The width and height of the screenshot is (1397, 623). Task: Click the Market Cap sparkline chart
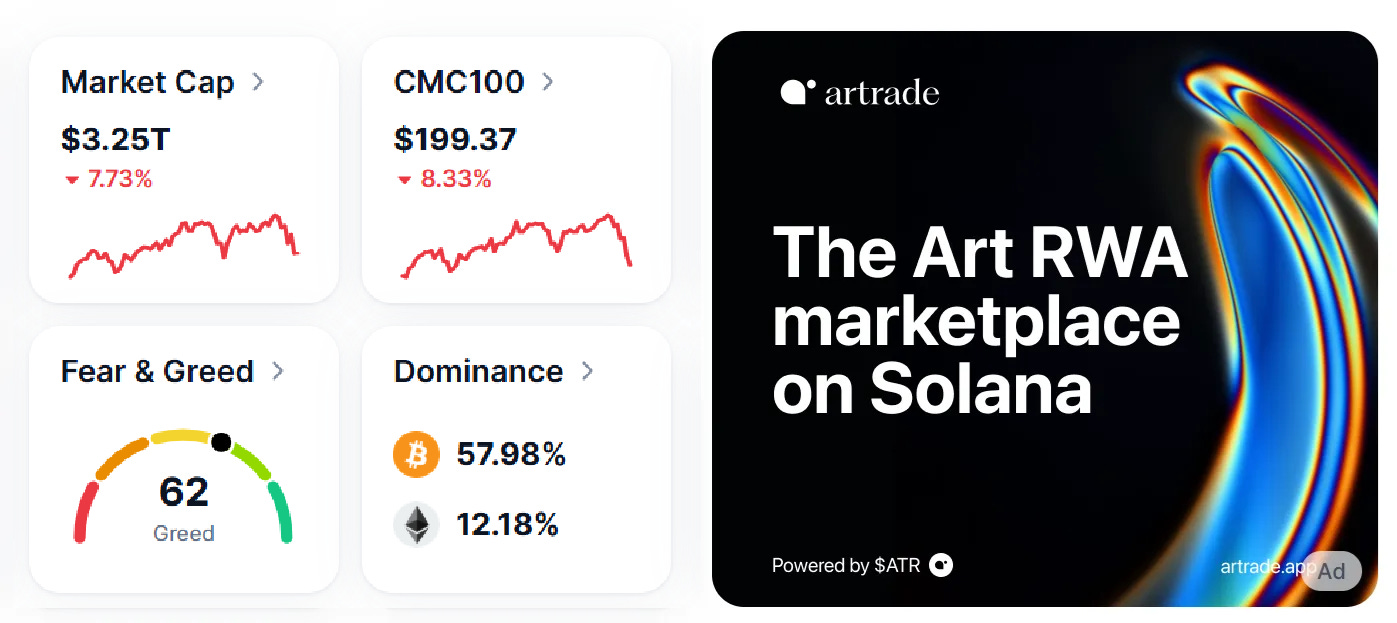coord(184,246)
